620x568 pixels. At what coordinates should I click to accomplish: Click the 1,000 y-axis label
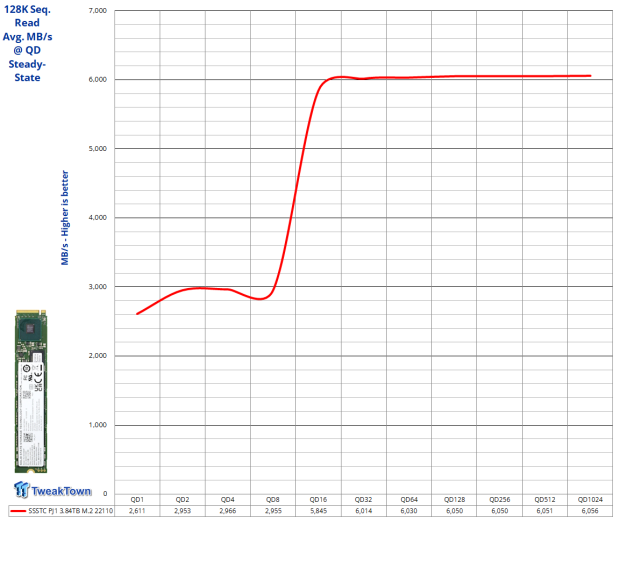pos(98,425)
